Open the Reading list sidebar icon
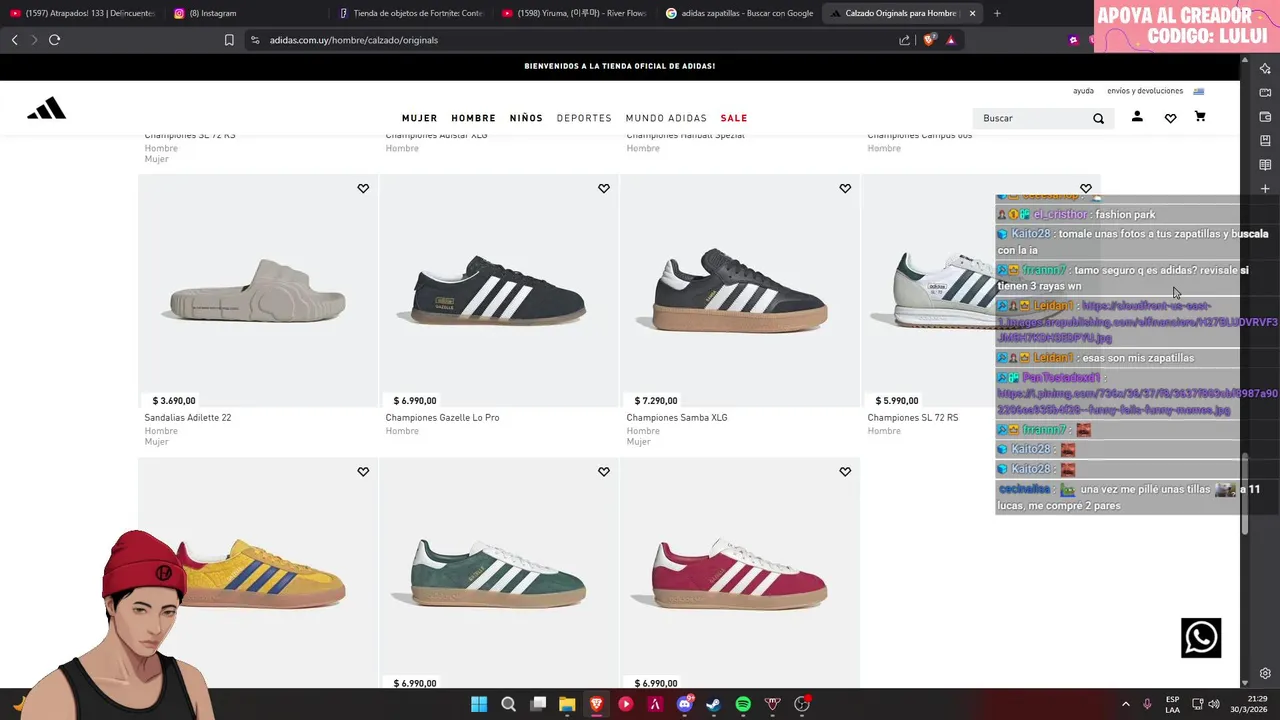 (1265, 165)
